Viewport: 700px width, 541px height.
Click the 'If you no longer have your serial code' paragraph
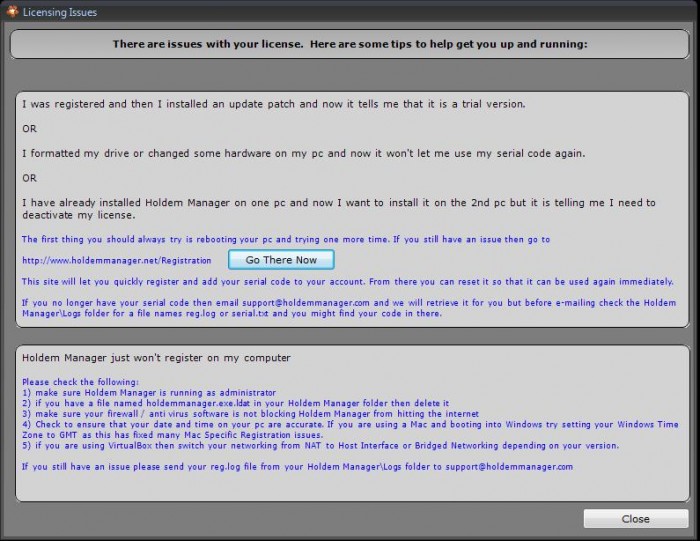tap(349, 308)
